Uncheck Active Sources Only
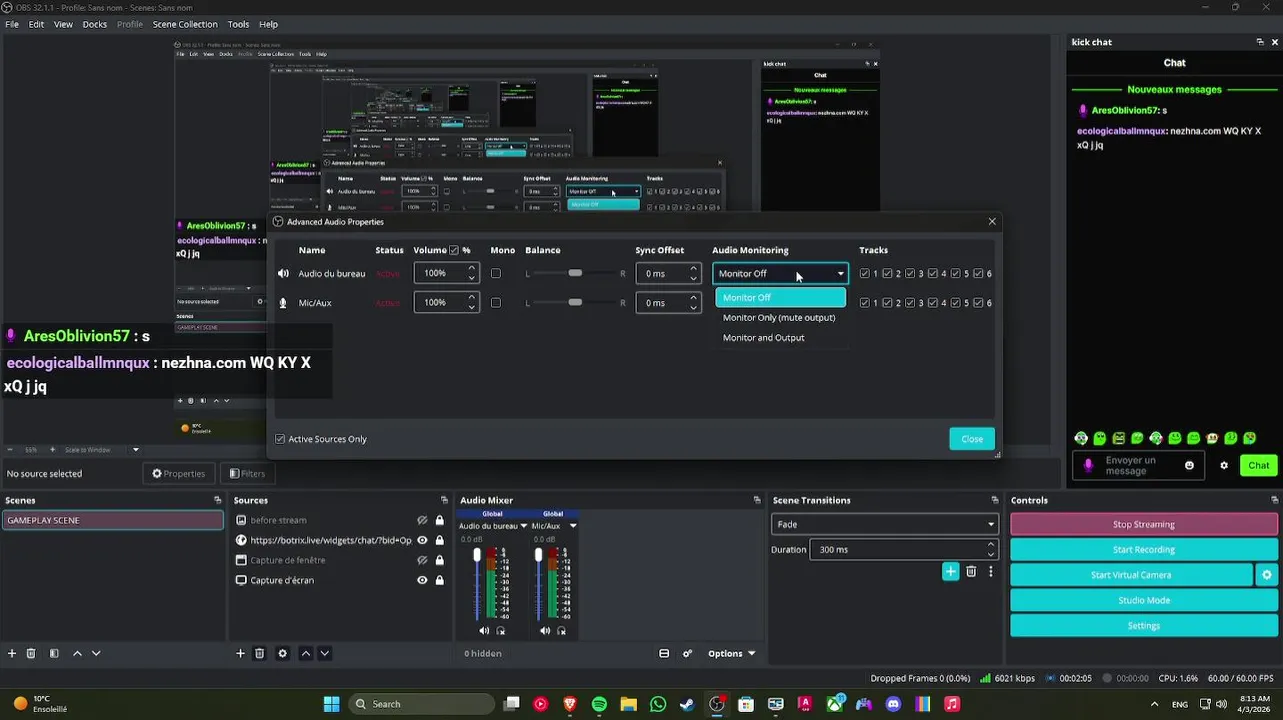 [280, 439]
